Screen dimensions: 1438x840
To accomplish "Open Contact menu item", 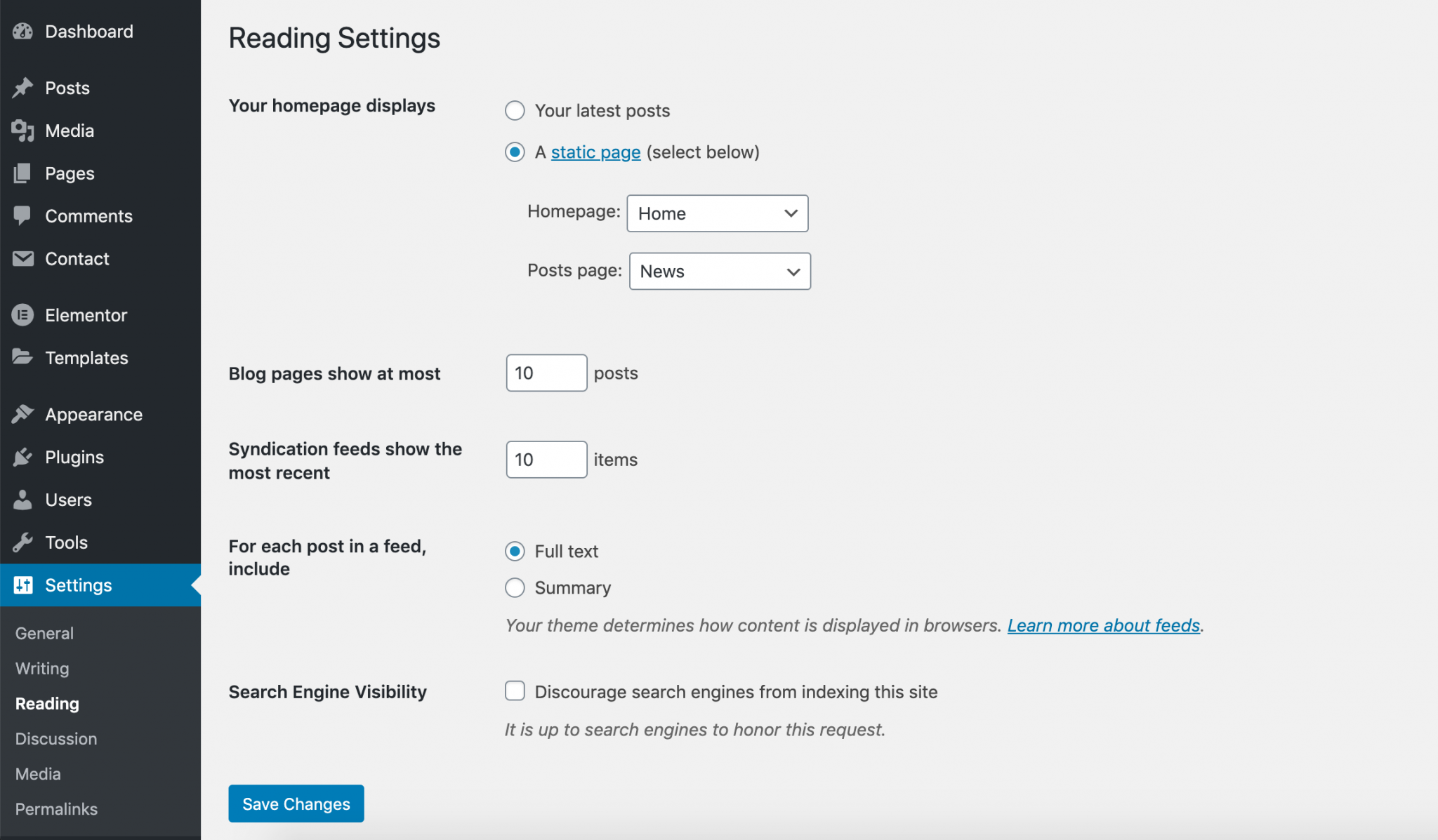I will click(100, 259).
